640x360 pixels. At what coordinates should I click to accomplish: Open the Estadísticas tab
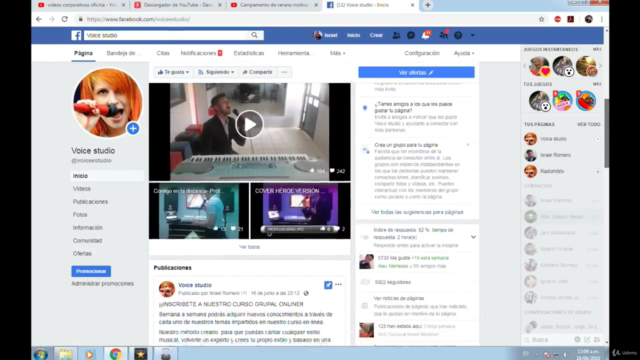249,53
